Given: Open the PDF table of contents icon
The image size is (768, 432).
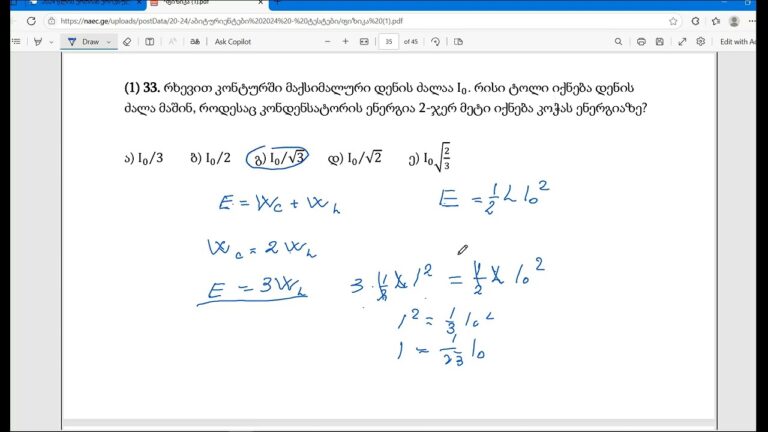Looking at the screenshot, I should (16, 42).
